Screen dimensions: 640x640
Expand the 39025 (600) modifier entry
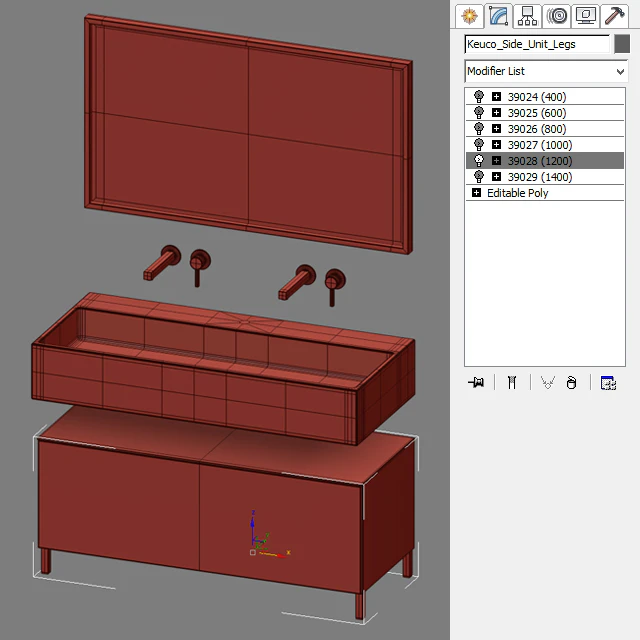496,113
